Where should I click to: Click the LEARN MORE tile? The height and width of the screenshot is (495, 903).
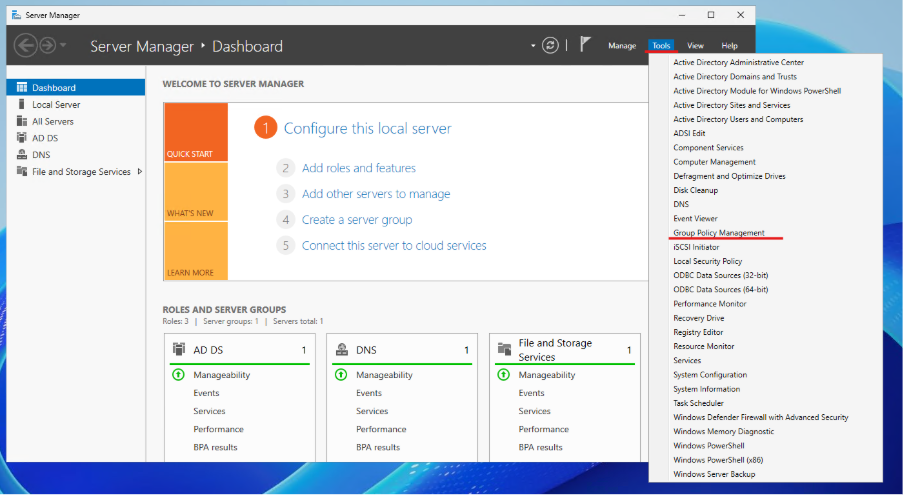click(195, 250)
